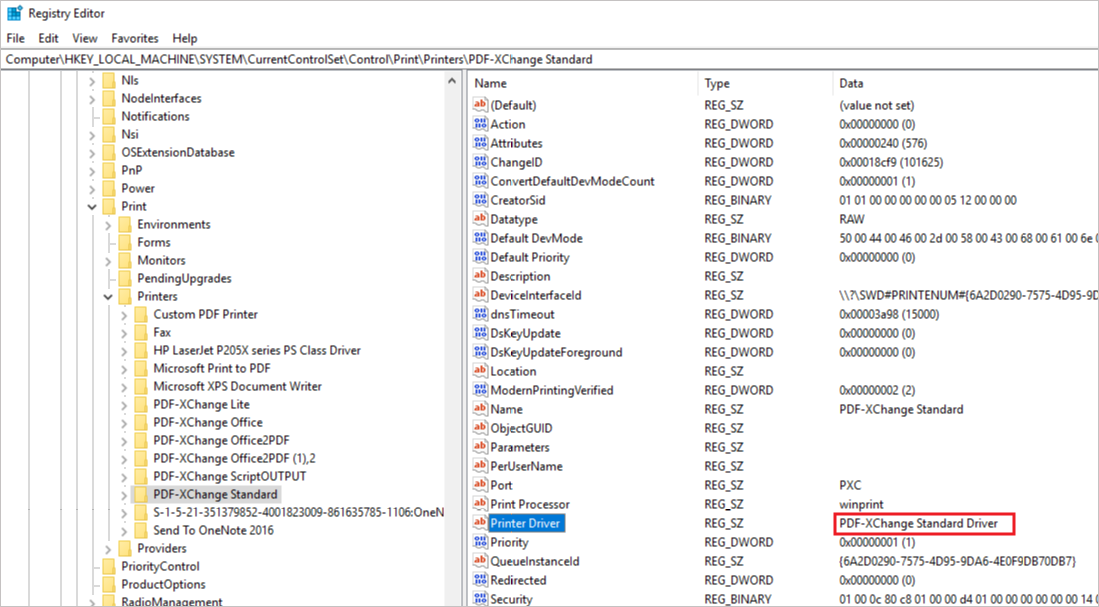Select the Custom PDF Printer folder icon
The height and width of the screenshot is (607, 1099).
(x=141, y=315)
